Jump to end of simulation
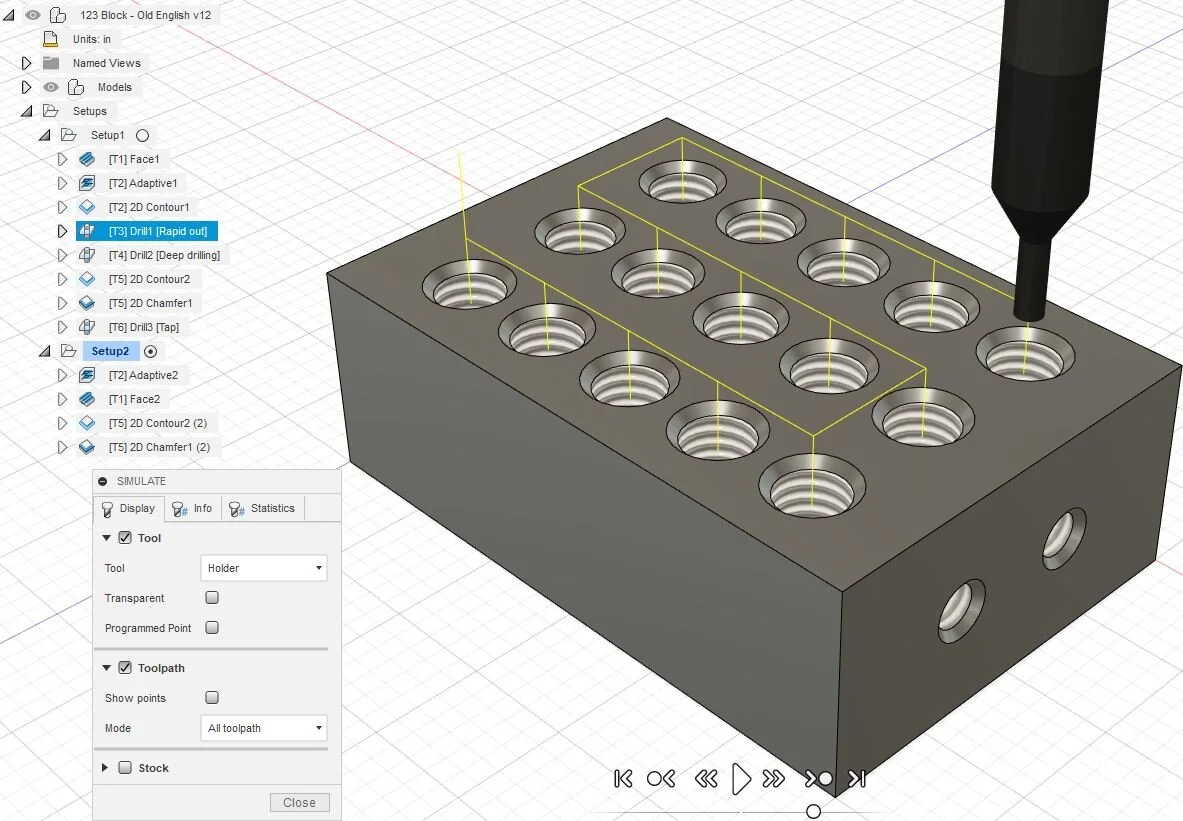The width and height of the screenshot is (1183, 821). click(856, 779)
